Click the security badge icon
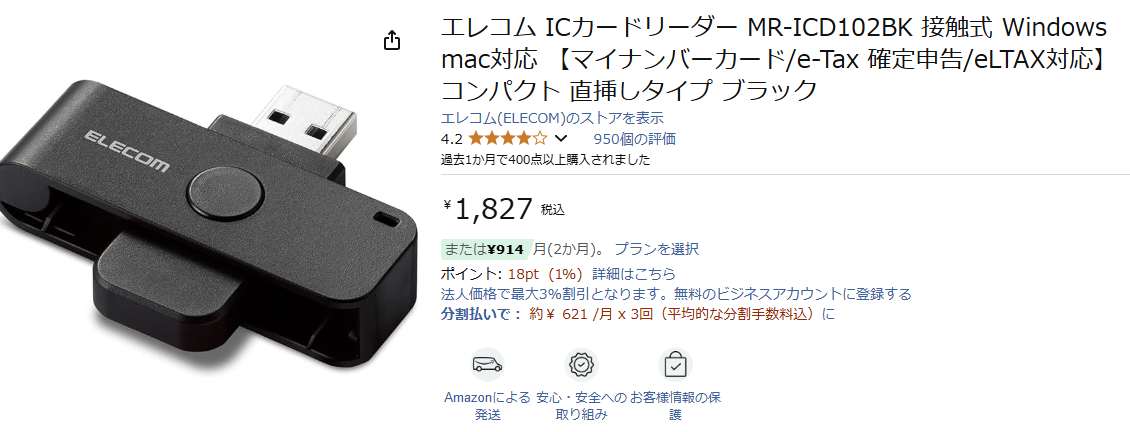The image size is (1130, 432). point(581,365)
